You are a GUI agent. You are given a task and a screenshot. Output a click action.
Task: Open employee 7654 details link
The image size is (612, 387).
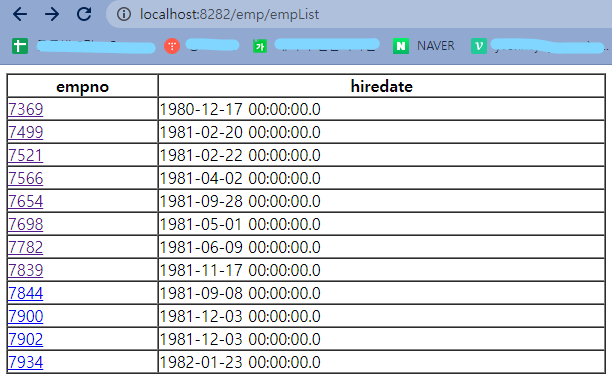point(25,201)
